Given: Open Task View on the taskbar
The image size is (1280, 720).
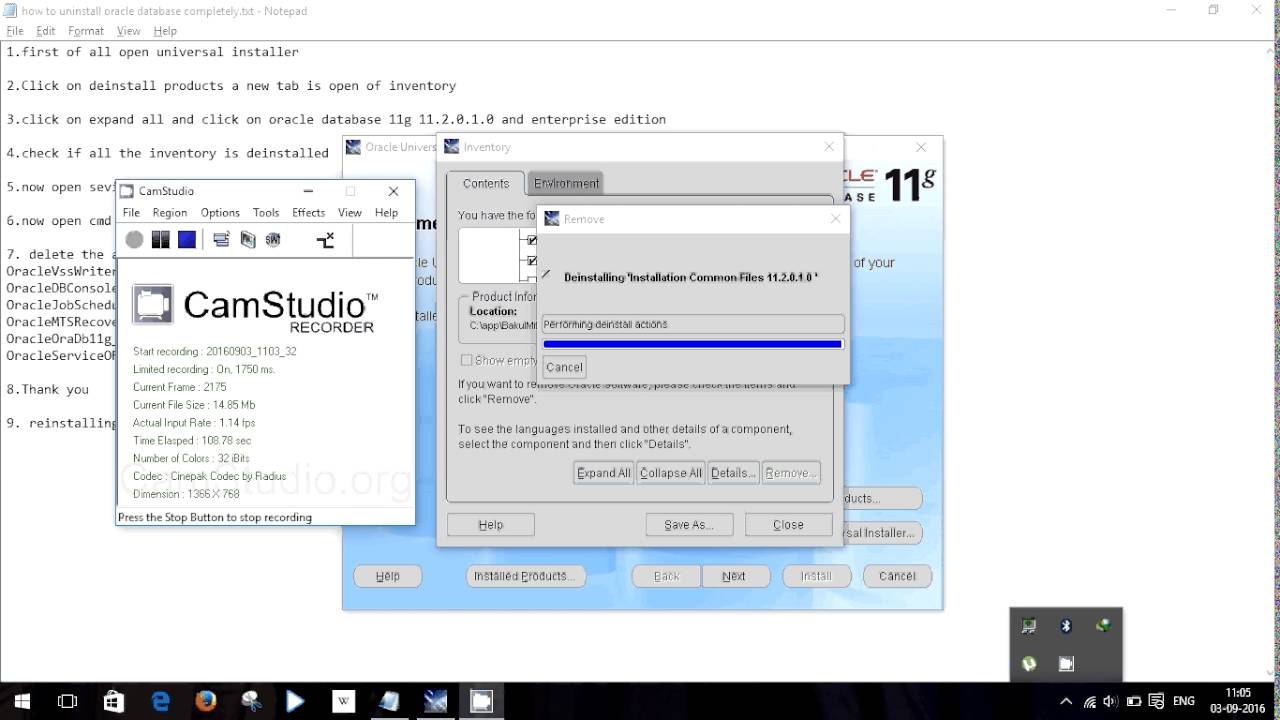Looking at the screenshot, I should (67, 701).
